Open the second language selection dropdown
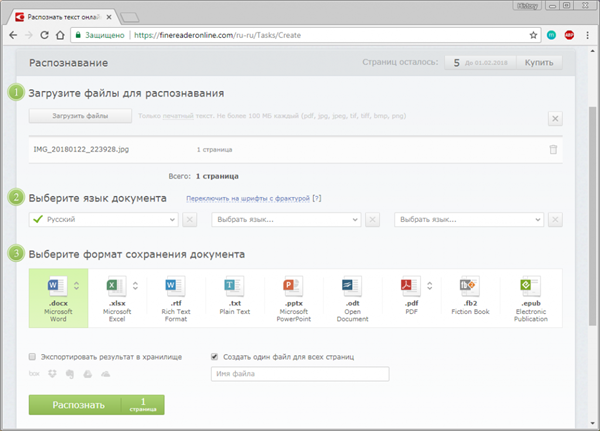Viewport: 600px width, 431px height. 286,220
